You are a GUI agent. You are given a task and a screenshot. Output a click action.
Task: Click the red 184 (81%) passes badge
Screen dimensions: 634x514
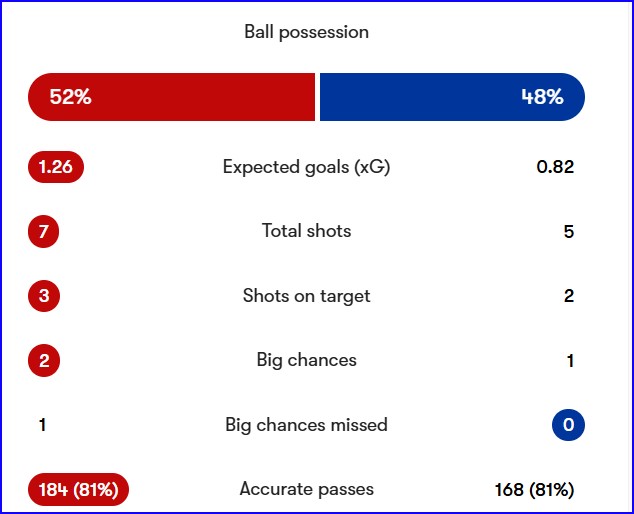tap(79, 490)
